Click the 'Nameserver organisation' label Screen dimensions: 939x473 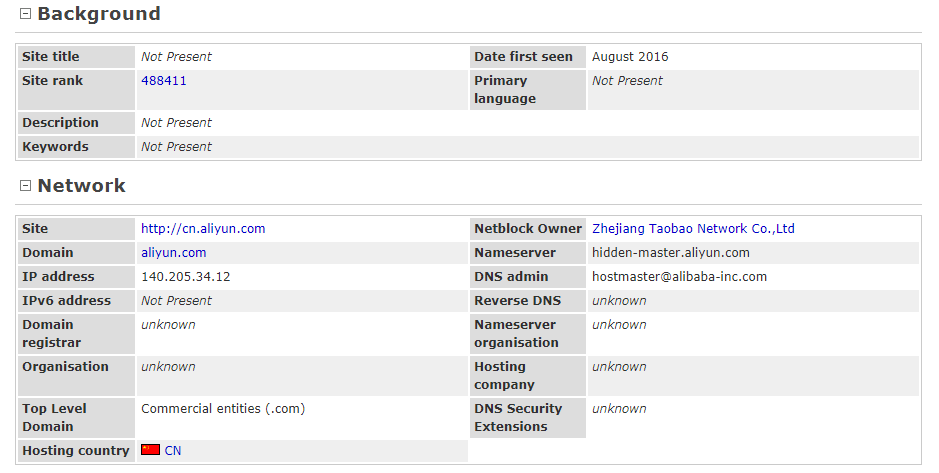tap(516, 333)
